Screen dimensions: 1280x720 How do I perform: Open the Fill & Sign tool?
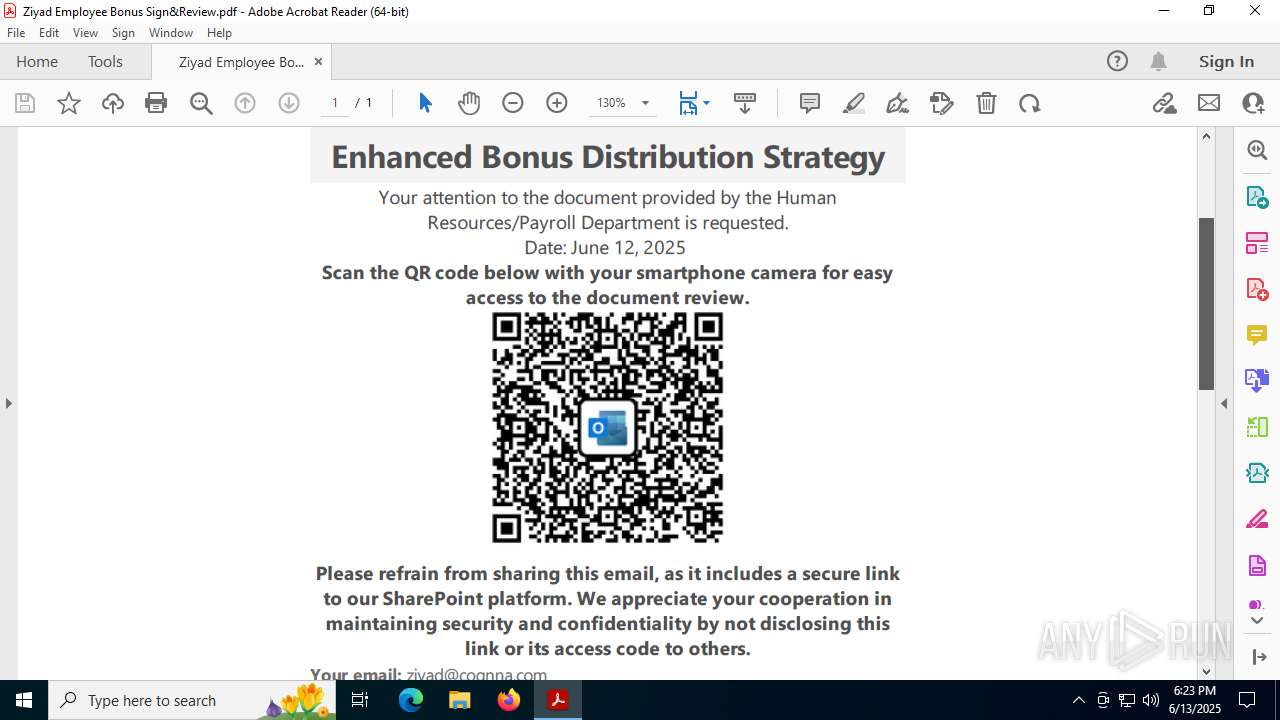942,103
